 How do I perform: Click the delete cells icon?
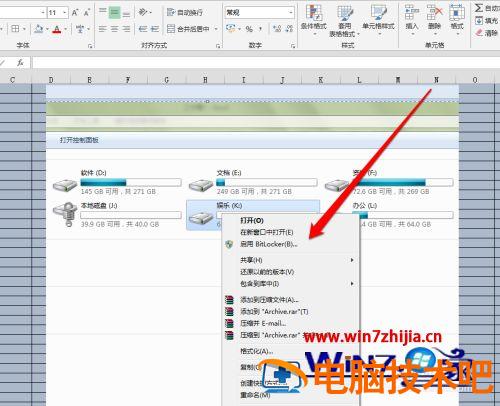point(434,17)
